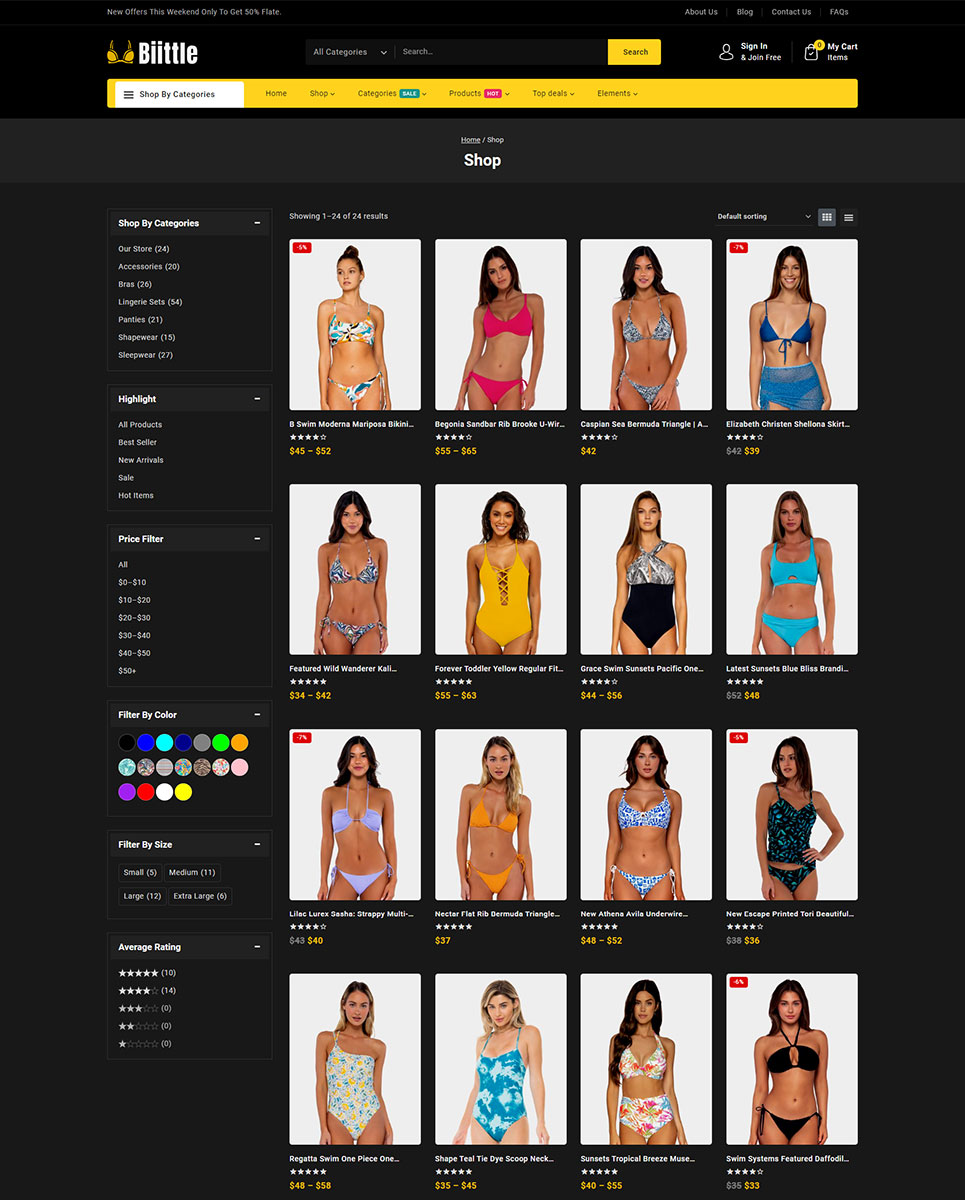Click the Sign In user icon
Viewport: 965px width, 1200px height.
726,52
